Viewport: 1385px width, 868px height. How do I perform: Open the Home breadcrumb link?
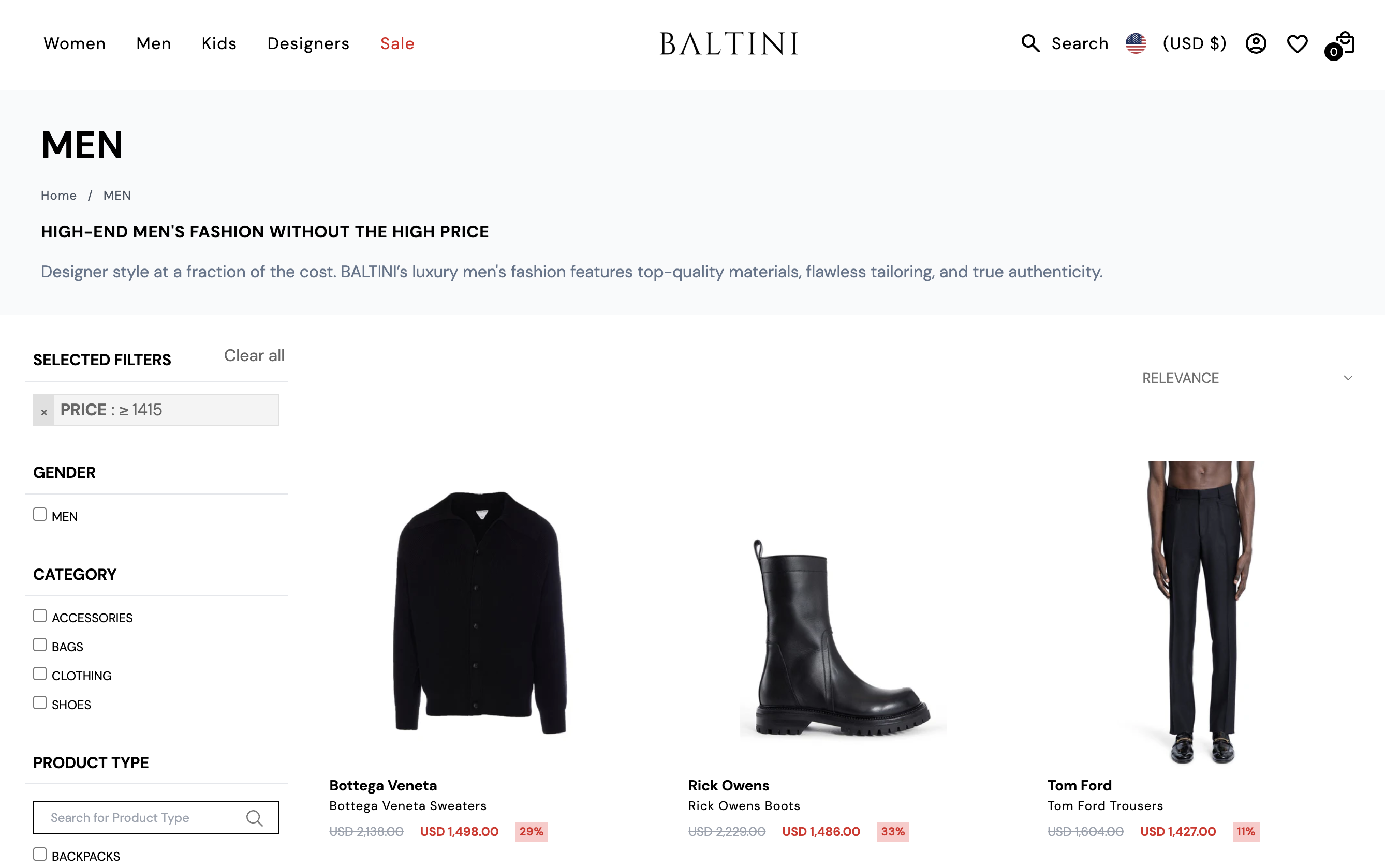[x=58, y=195]
